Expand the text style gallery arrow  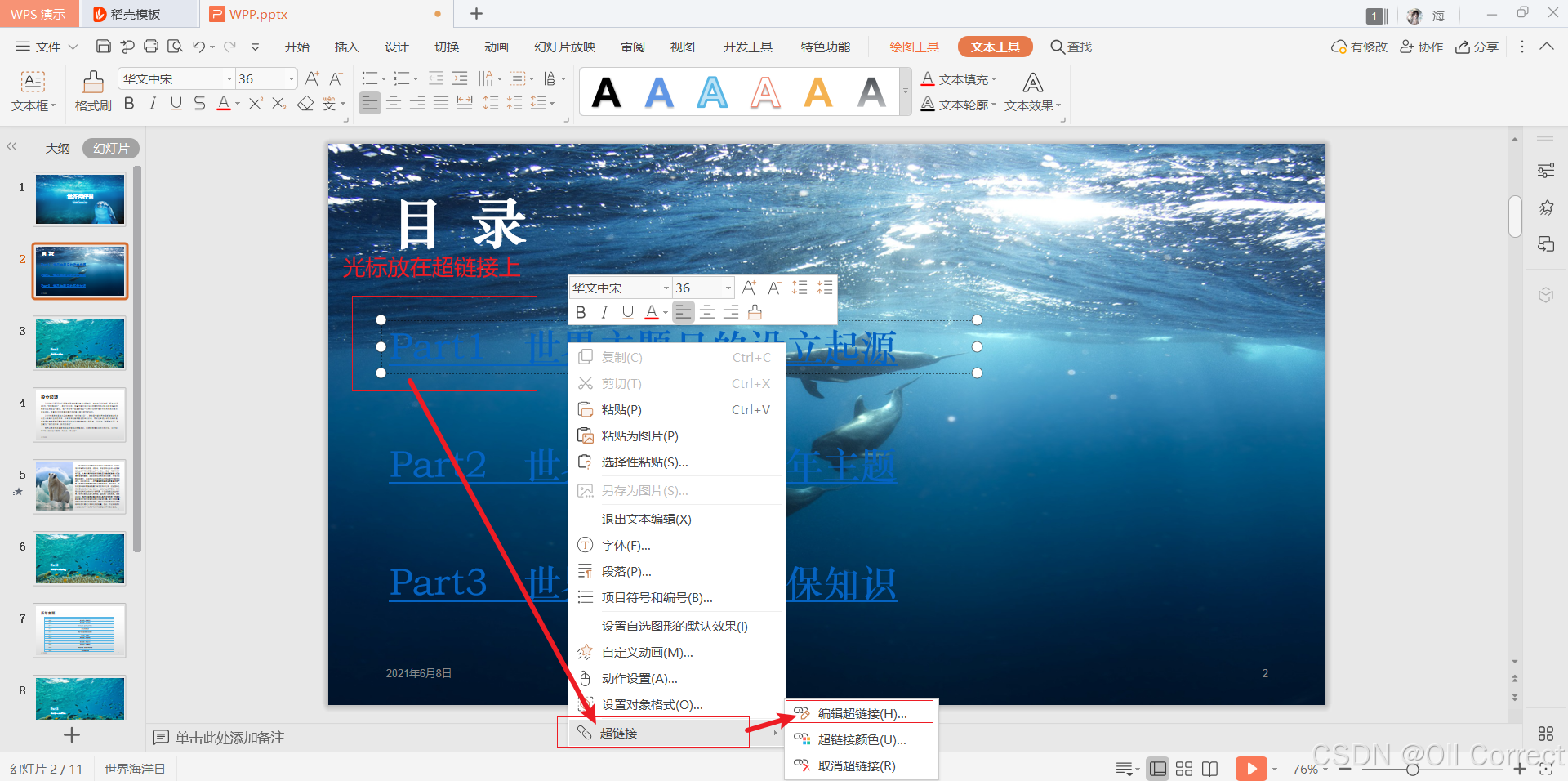905,91
